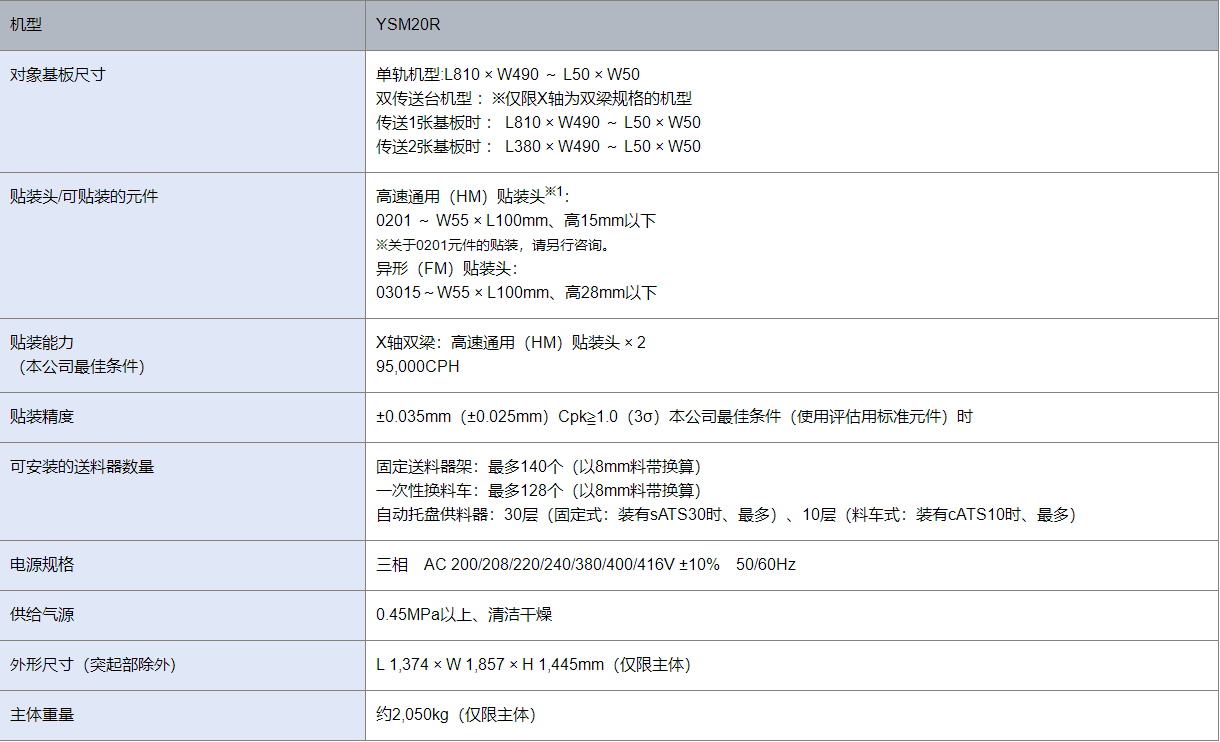Click the X轴双梁 HM 贴装头 × 2 line
This screenshot has width=1220, height=742.
pos(511,343)
